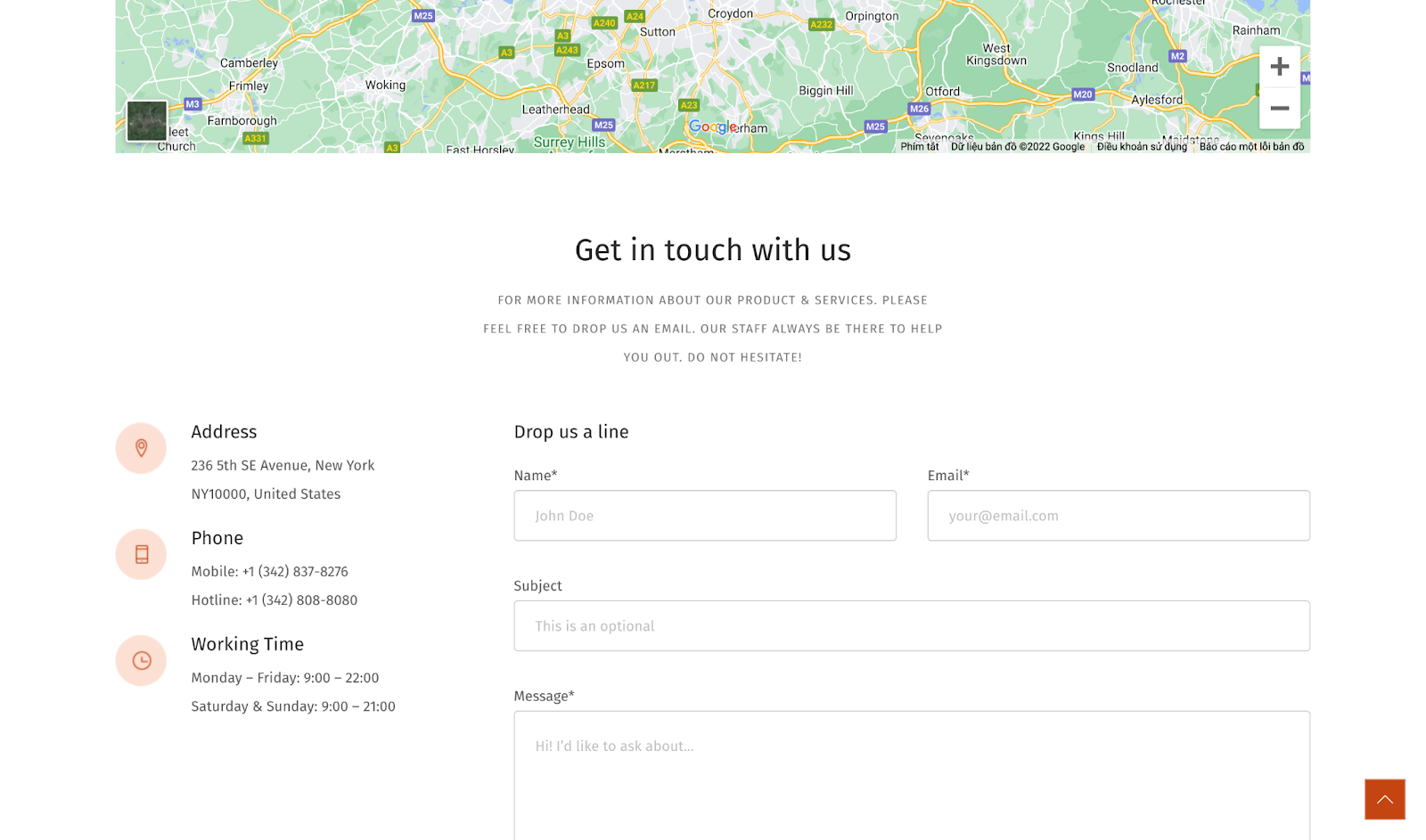Focus the Email input field
This screenshot has height=840, width=1426.
click(x=1119, y=516)
